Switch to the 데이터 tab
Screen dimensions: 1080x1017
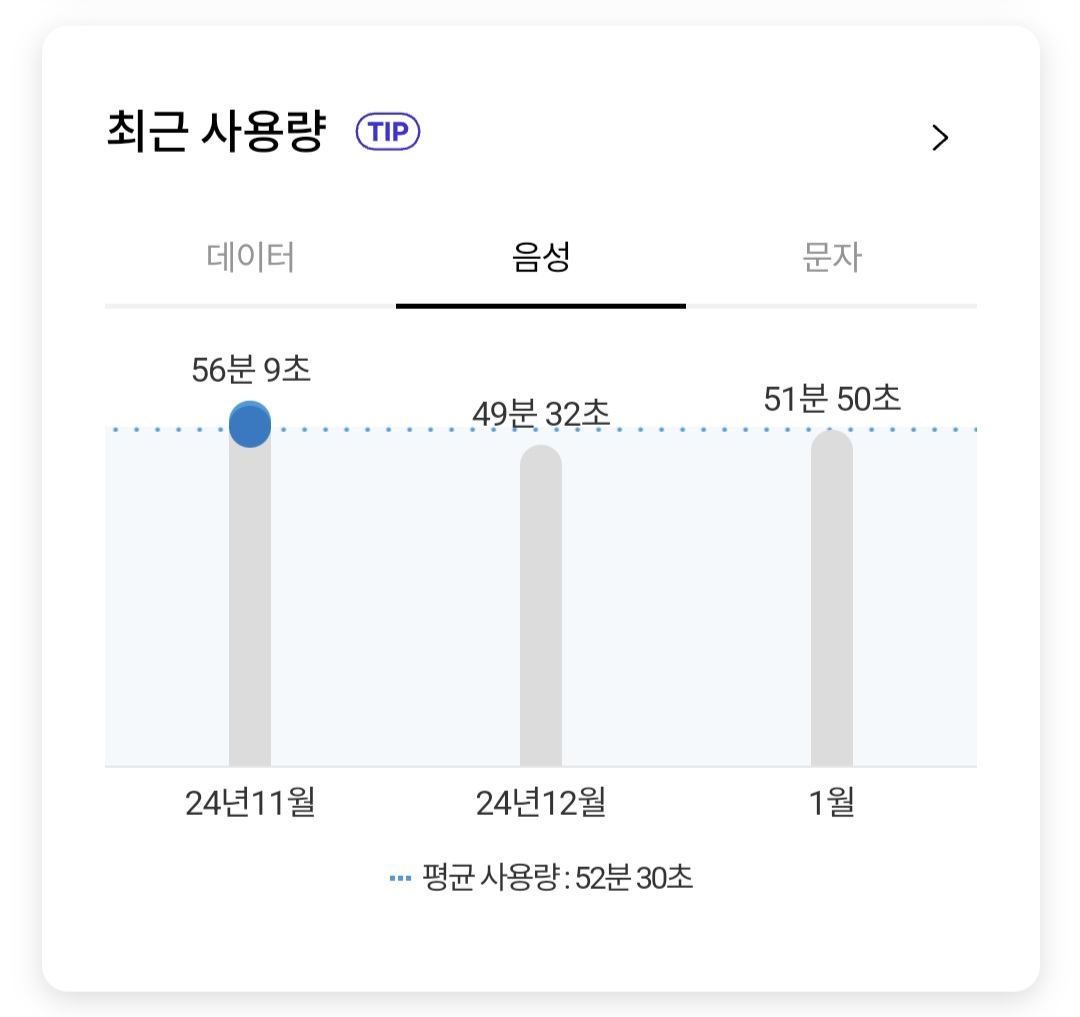[250, 258]
